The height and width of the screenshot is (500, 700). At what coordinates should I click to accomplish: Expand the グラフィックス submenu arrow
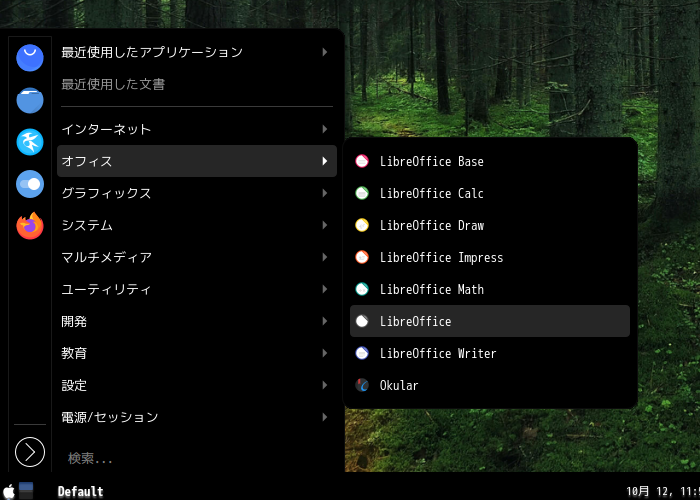pos(325,193)
